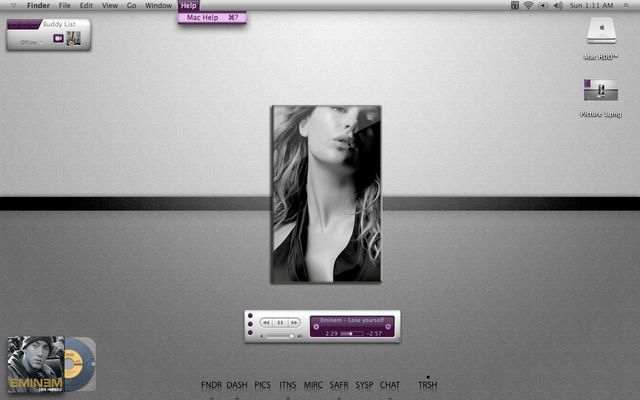Open Trash via TRSH dock item
This screenshot has width=640, height=400.
[x=428, y=385]
